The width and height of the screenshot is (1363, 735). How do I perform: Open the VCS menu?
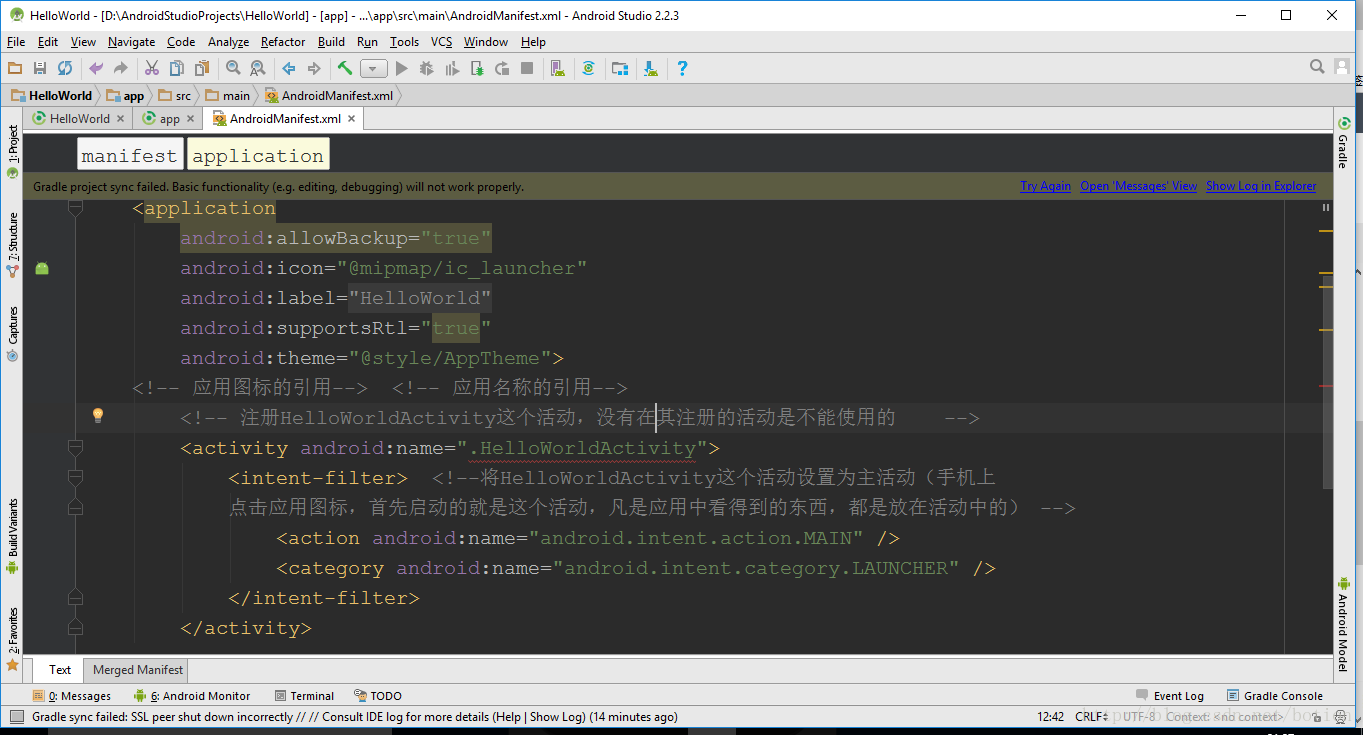pyautogui.click(x=442, y=42)
